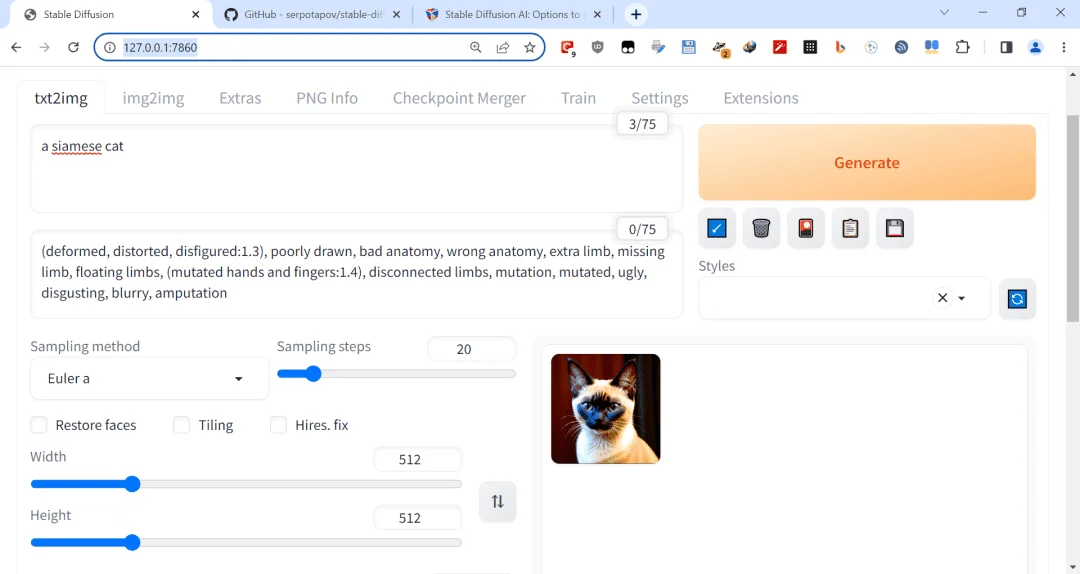Viewport: 1080px width, 574px height.
Task: Expand the Styles dropdown arrow
Action: [962, 298]
